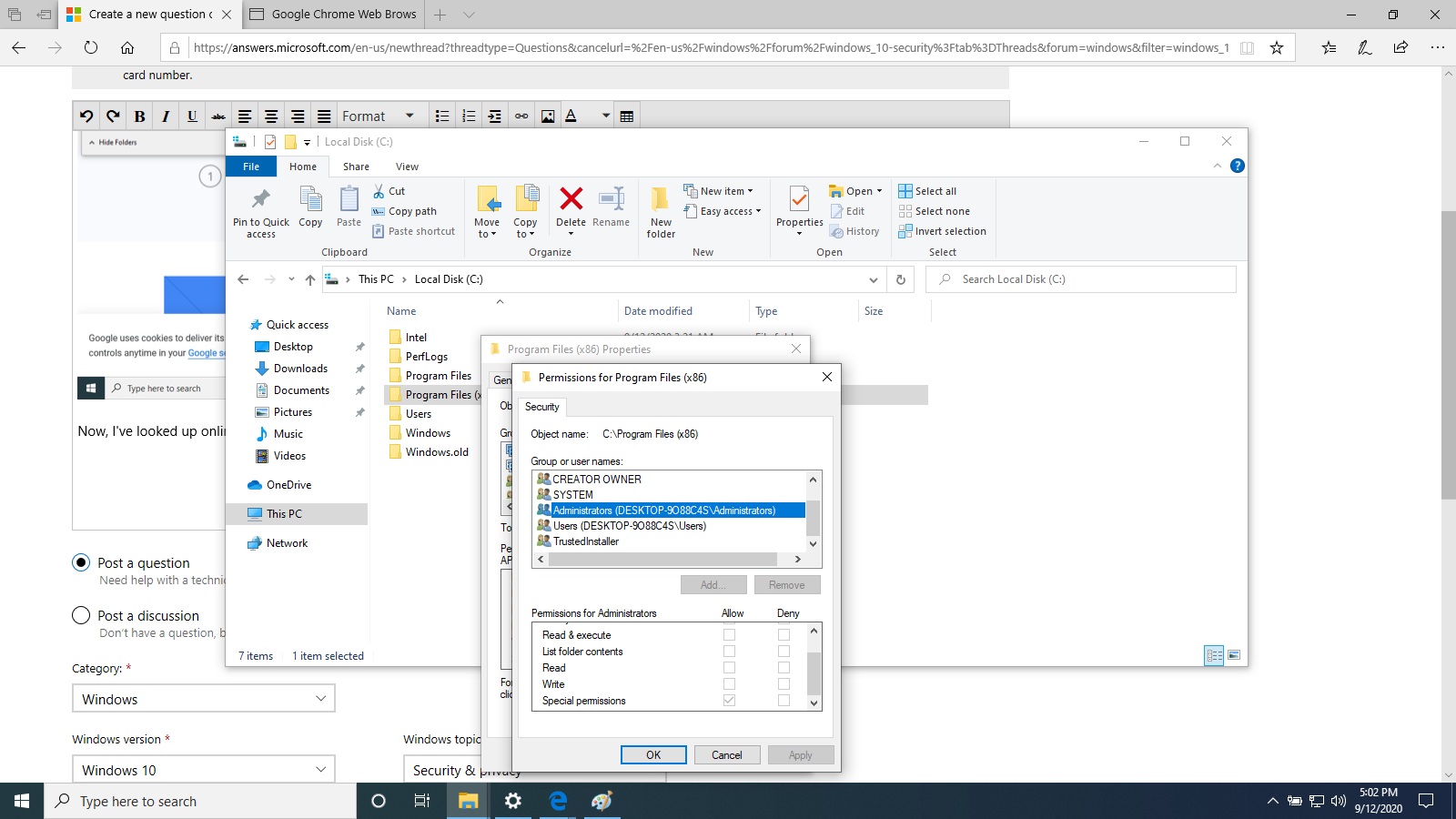Tick Deny checkbox for Special permissions
The image size is (1456, 819).
click(x=784, y=700)
